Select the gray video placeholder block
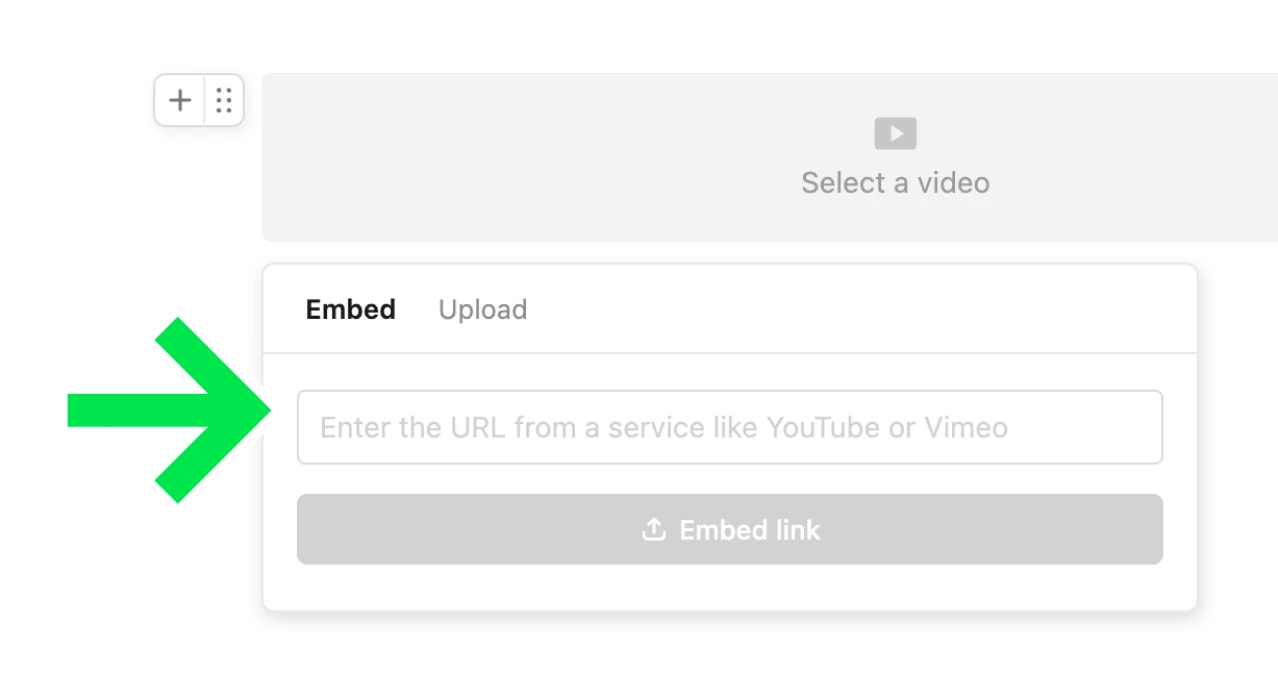 [x=600, y=157]
